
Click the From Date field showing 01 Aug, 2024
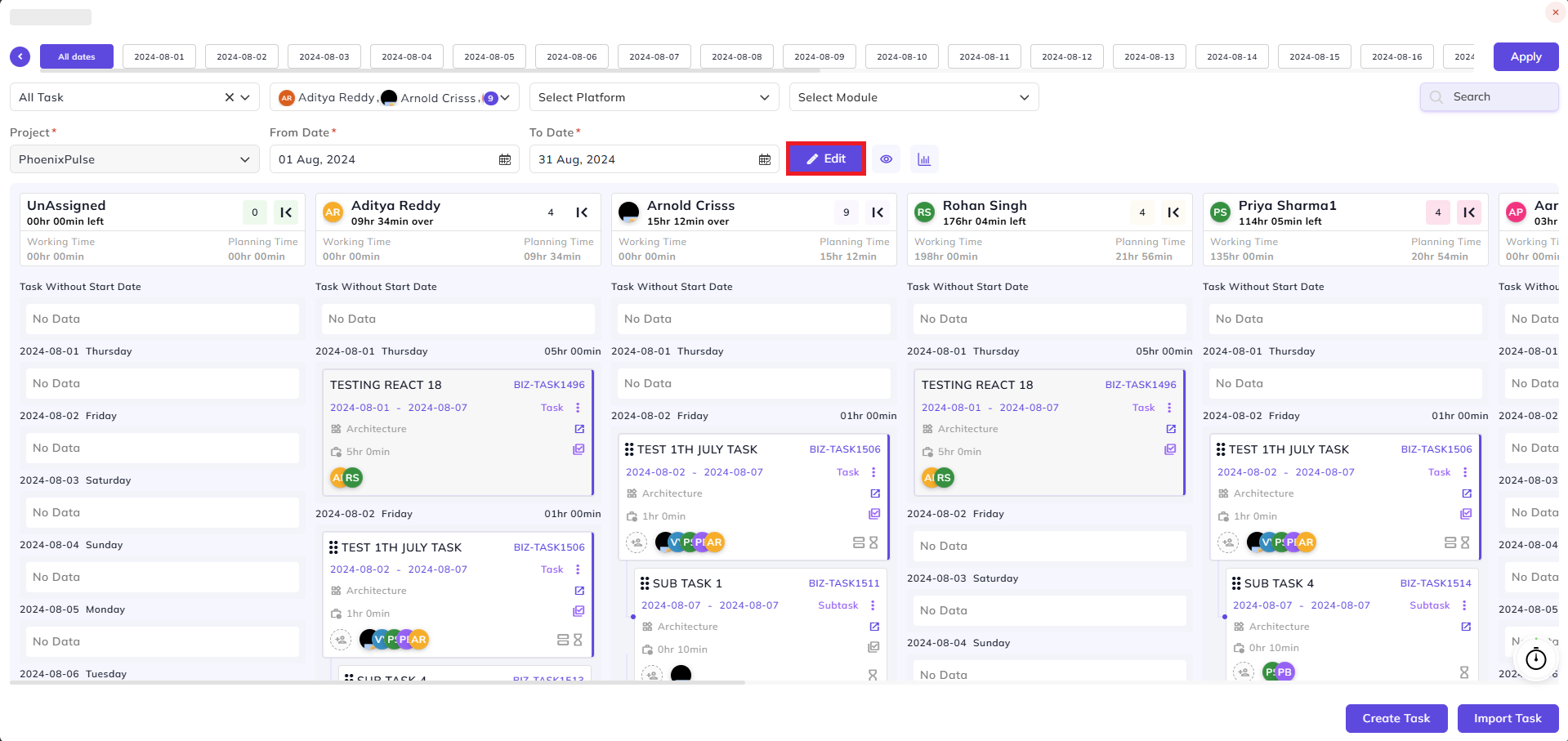(x=395, y=159)
